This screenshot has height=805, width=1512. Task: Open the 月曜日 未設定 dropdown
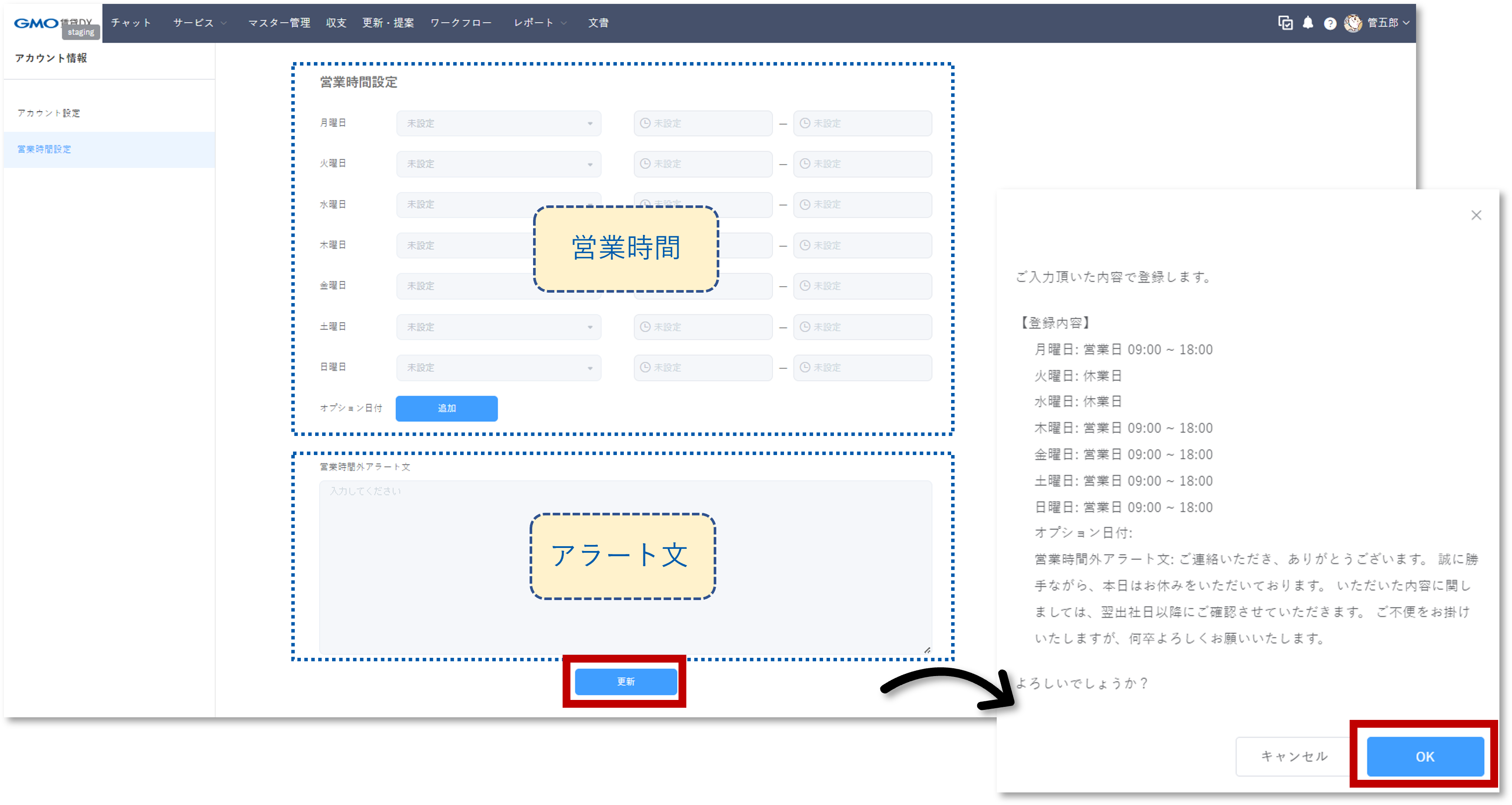(x=498, y=123)
